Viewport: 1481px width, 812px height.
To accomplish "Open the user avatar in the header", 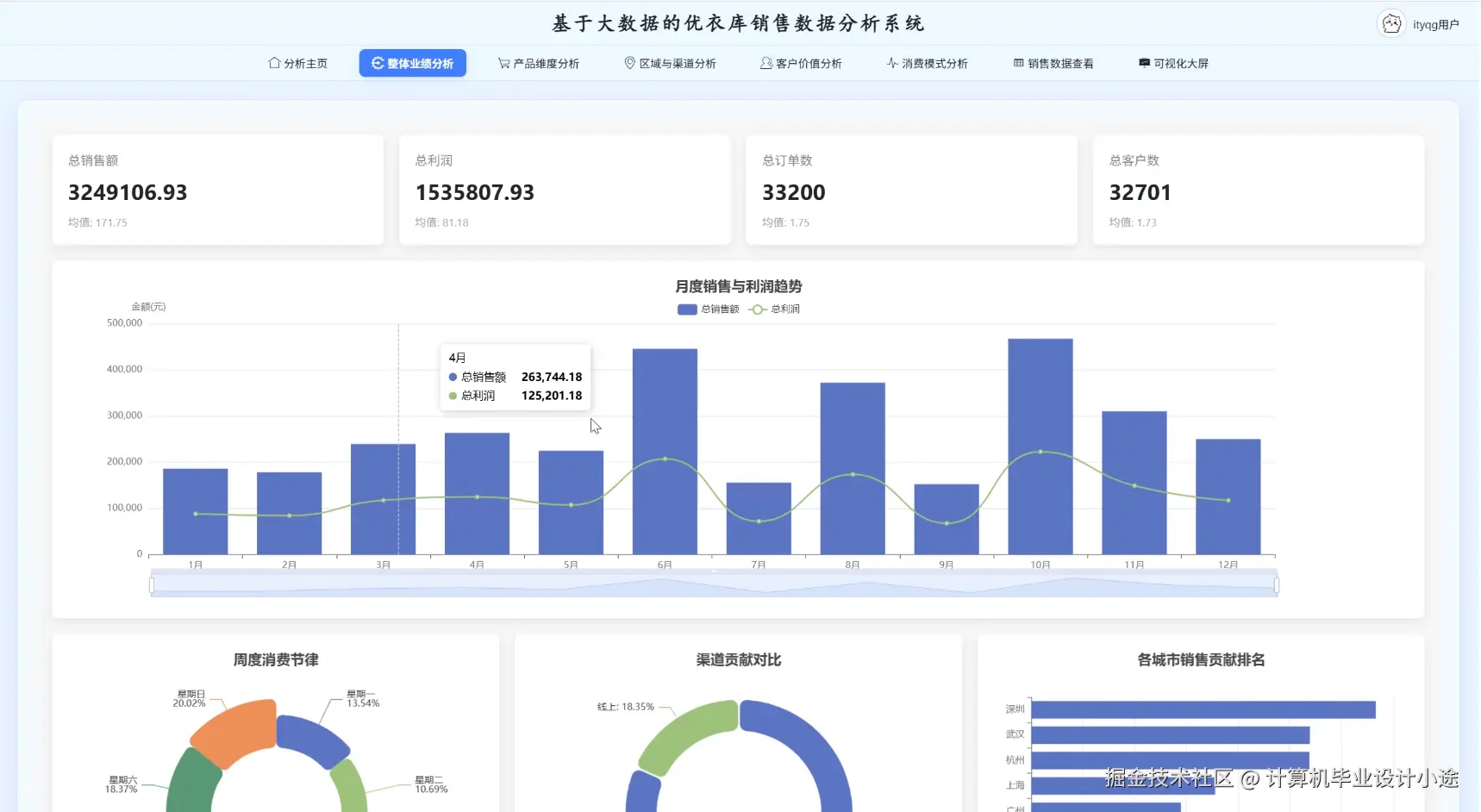I will (x=1391, y=24).
